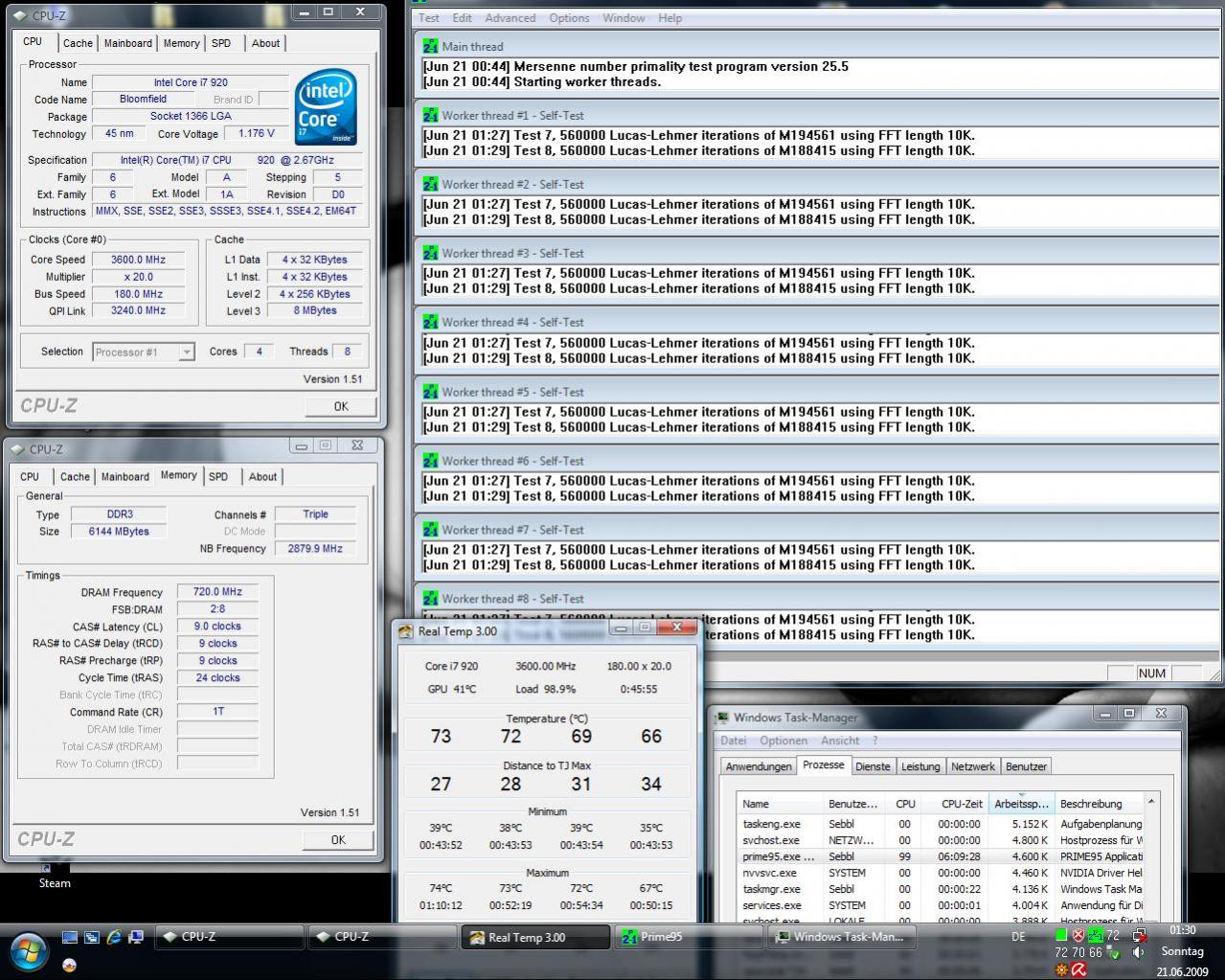Open the Help menu in Prime95
Viewport: 1225px width, 980px height.
point(670,18)
